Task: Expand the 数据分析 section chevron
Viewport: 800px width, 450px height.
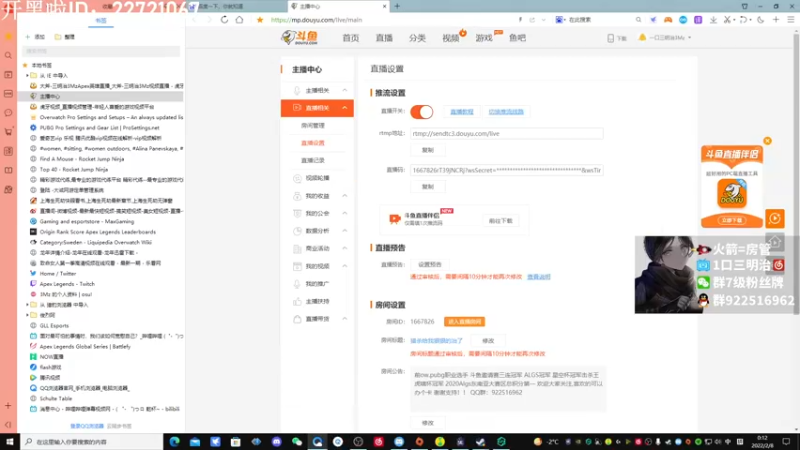Action: click(345, 231)
